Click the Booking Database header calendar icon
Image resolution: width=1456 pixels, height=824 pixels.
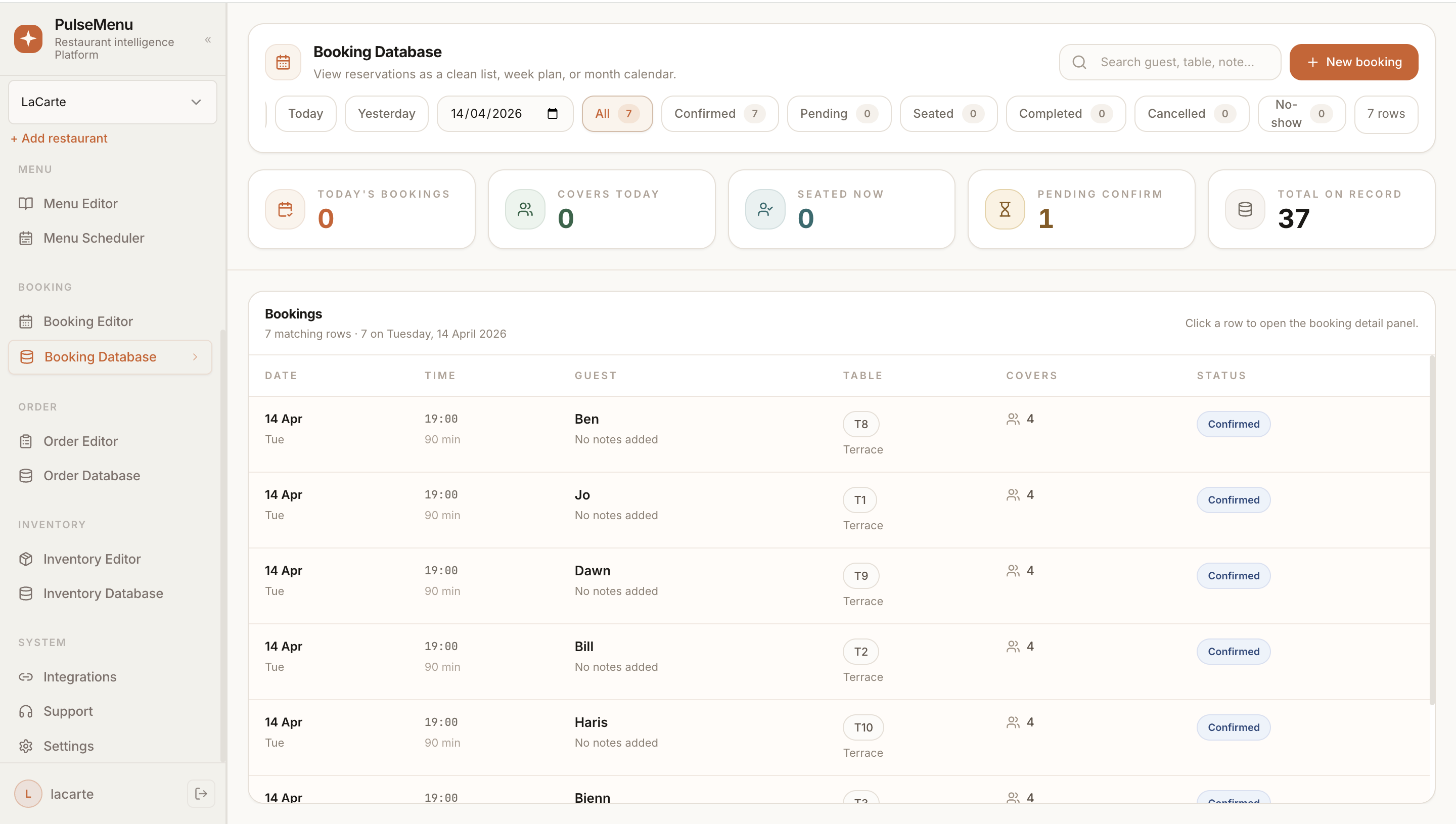[283, 62]
